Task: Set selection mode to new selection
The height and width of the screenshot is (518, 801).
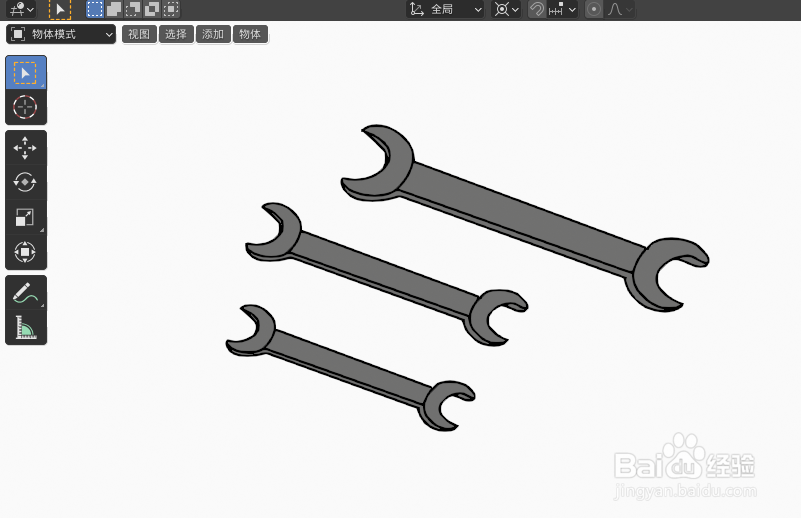Action: pos(95,9)
